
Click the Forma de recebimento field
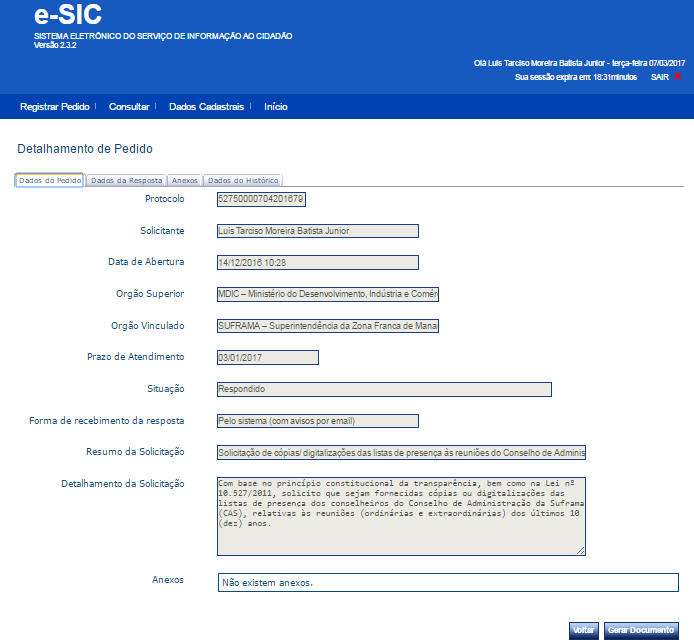pyautogui.click(x=318, y=421)
